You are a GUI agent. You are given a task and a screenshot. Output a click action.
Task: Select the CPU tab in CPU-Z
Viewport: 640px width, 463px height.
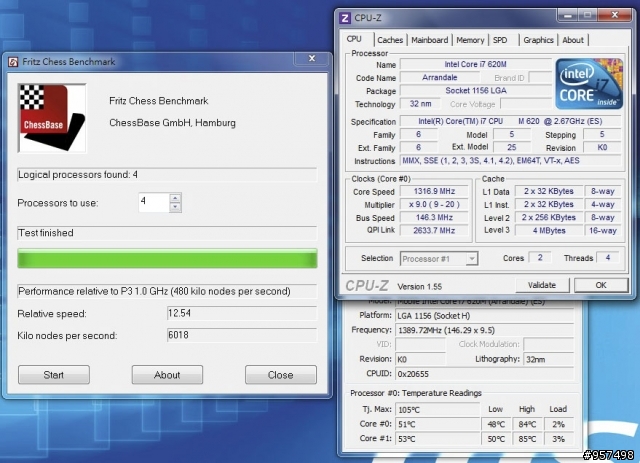[354, 39]
